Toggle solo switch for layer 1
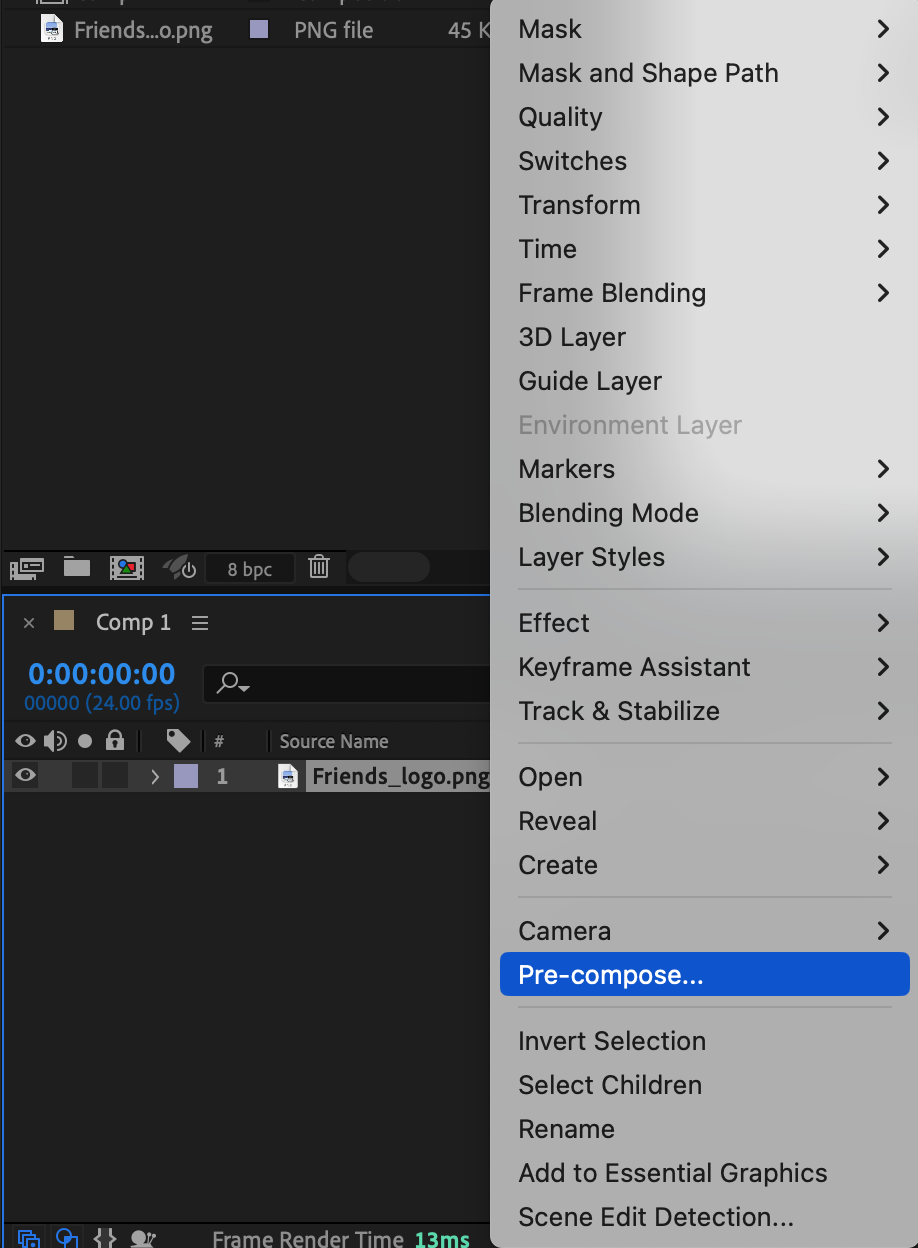The height and width of the screenshot is (1248, 918). click(85, 776)
